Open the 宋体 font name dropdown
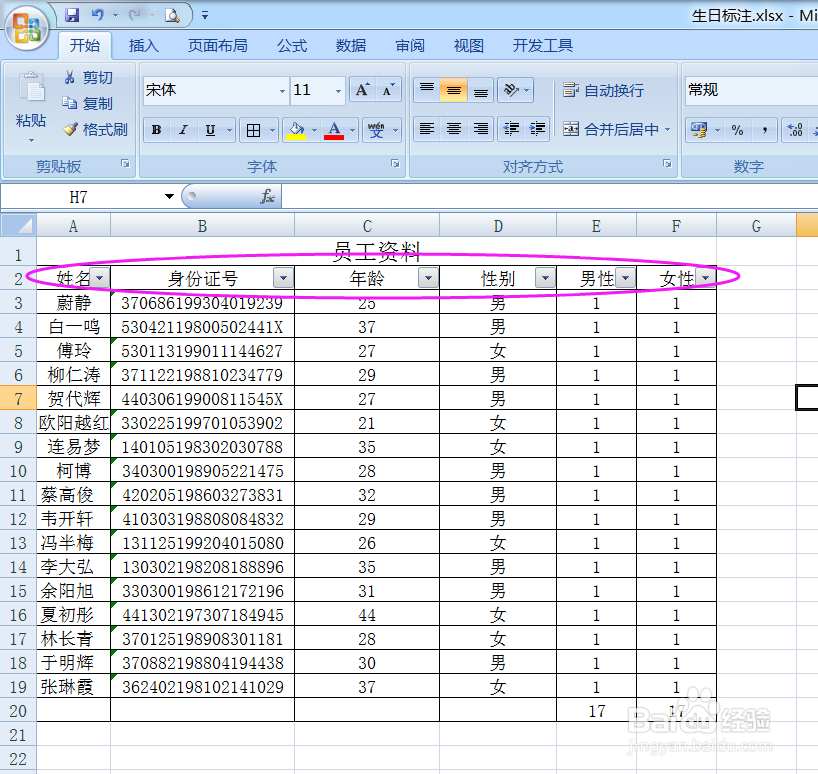Viewport: 818px width, 774px height. (x=282, y=91)
